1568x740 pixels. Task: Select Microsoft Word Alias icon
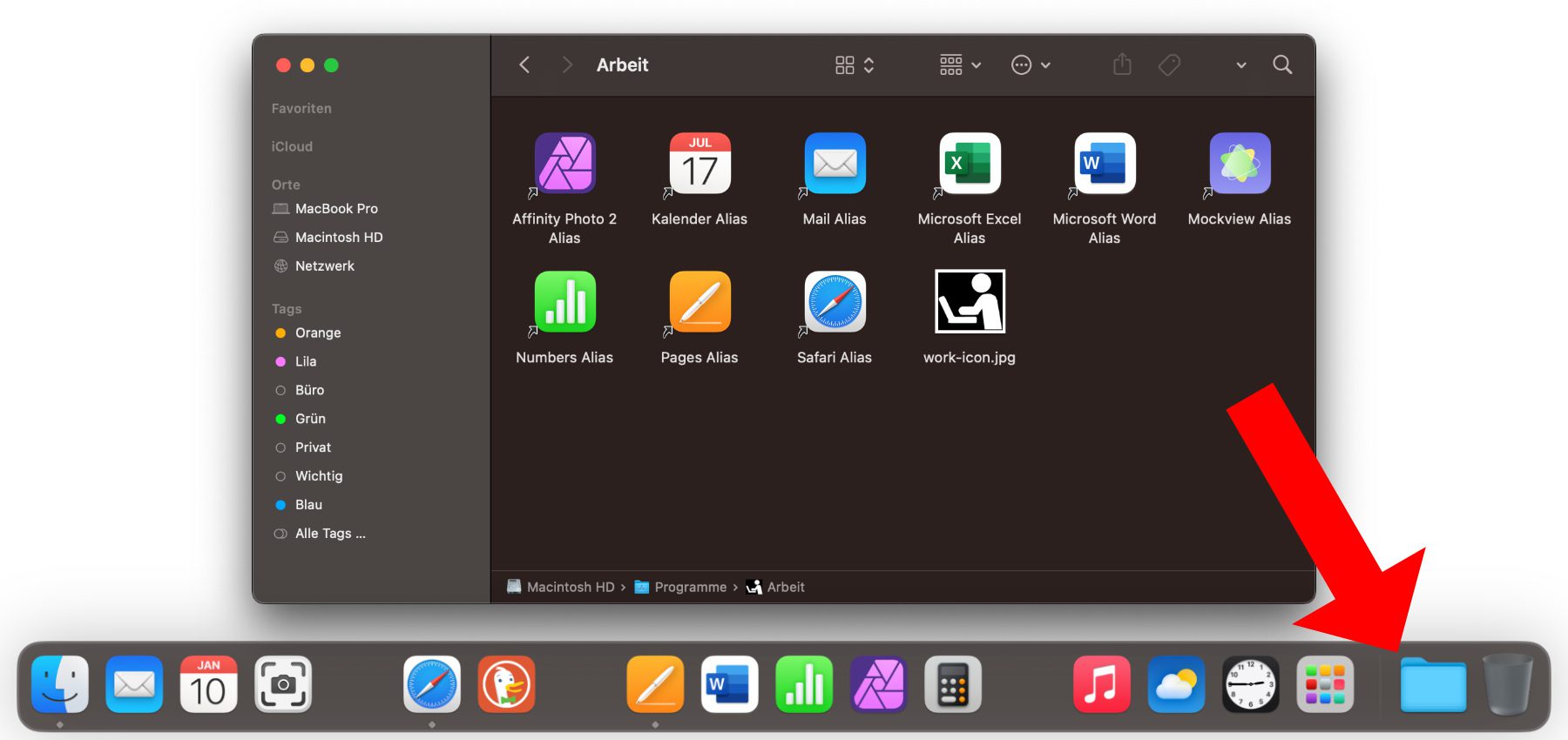1105,163
